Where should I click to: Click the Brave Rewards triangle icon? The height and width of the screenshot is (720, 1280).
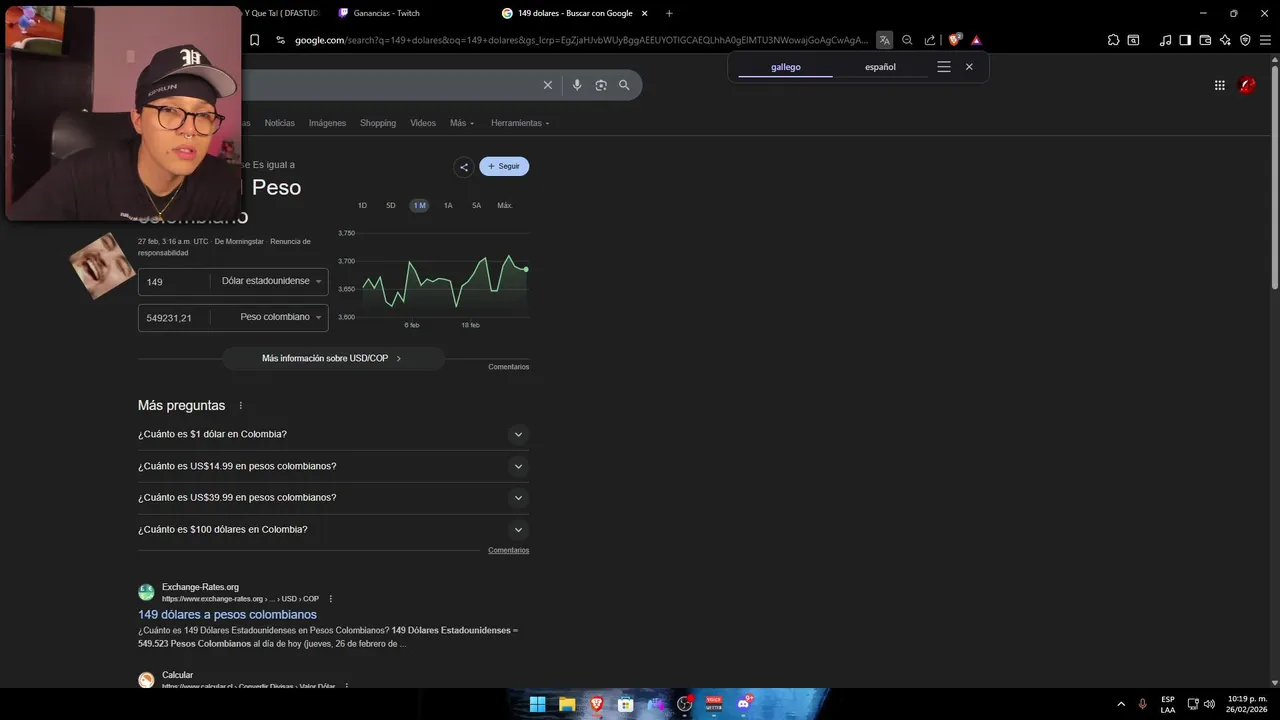coord(976,40)
